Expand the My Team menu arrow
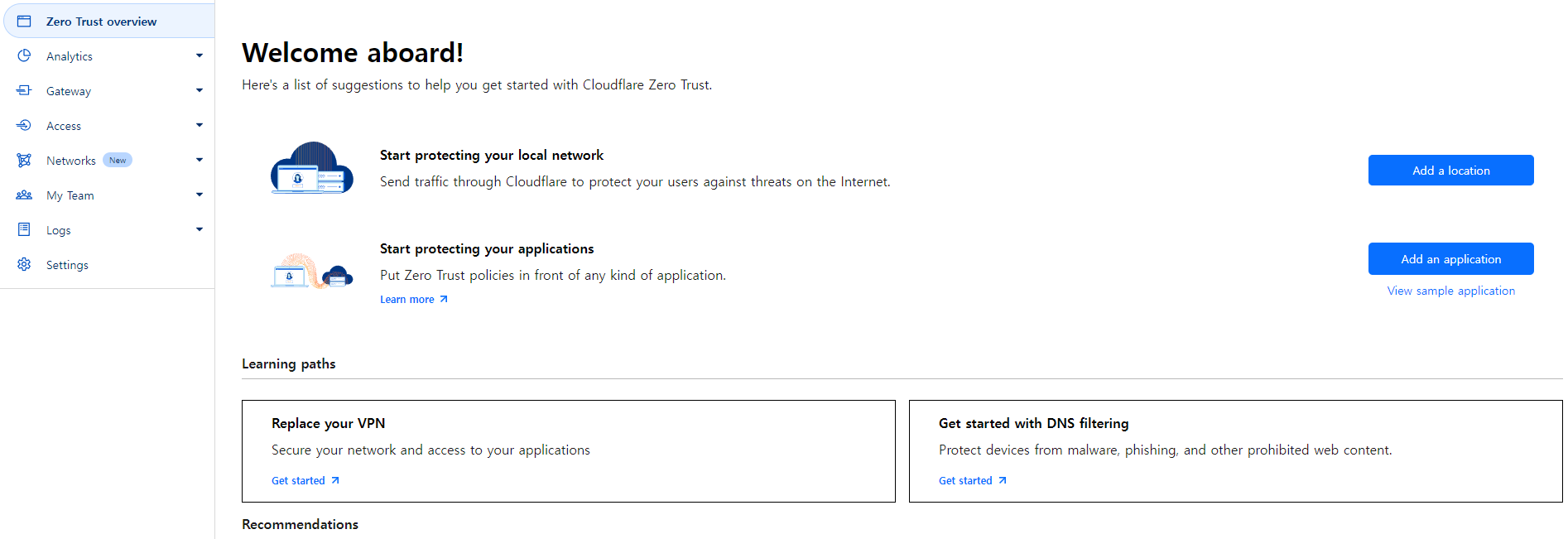 point(200,195)
